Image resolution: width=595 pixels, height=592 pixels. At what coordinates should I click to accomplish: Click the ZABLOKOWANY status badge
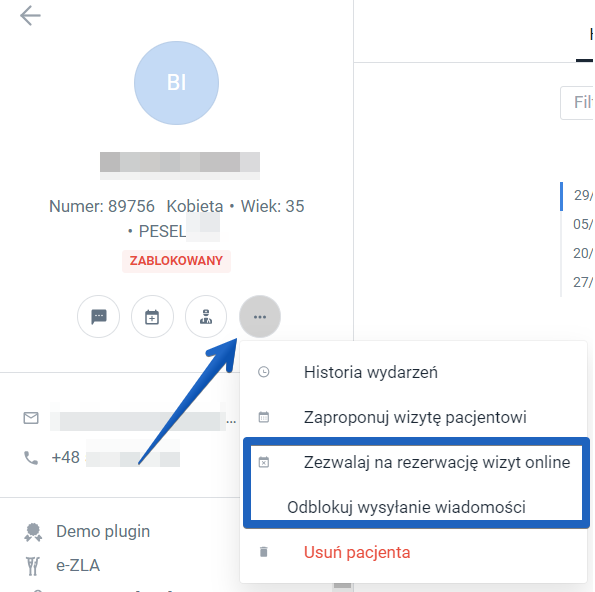pyautogui.click(x=176, y=261)
